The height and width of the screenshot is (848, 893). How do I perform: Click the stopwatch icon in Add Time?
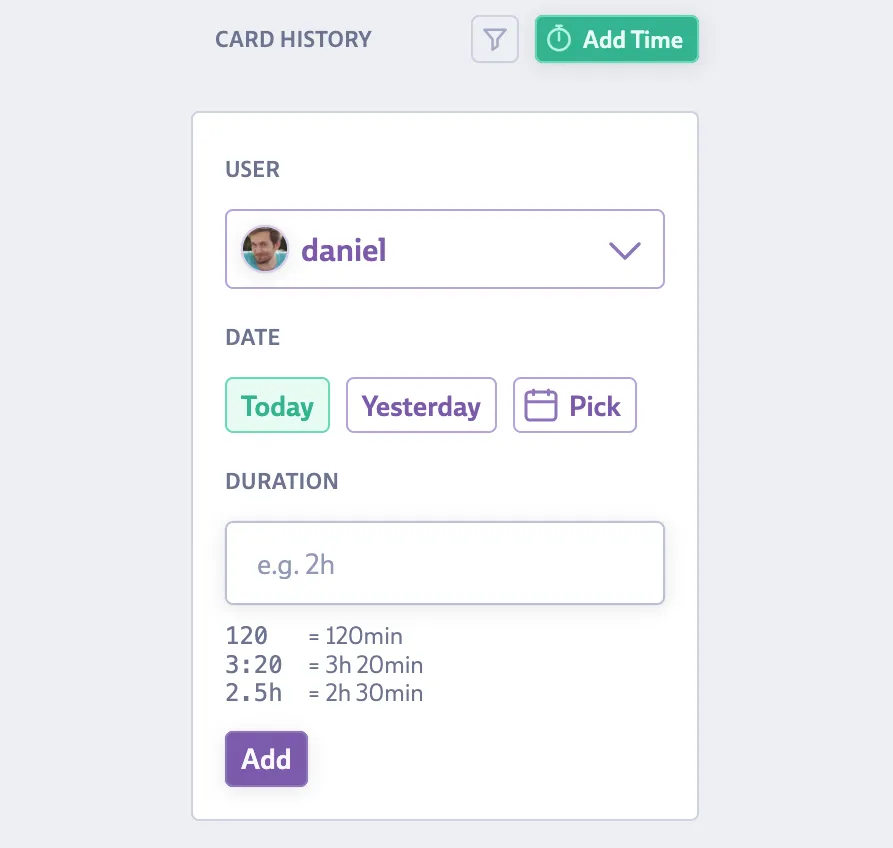pyautogui.click(x=559, y=40)
